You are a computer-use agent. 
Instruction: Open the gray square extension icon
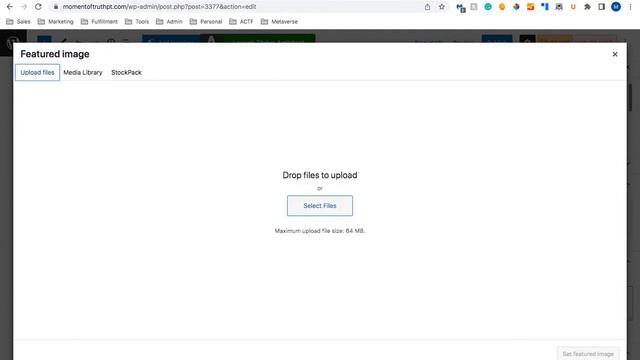474,7
